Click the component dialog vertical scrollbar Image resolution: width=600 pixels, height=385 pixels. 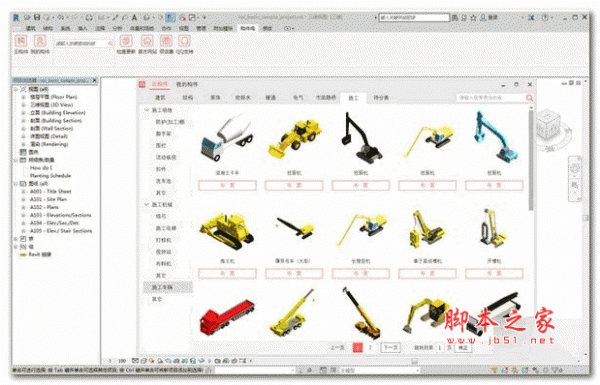(x=531, y=159)
